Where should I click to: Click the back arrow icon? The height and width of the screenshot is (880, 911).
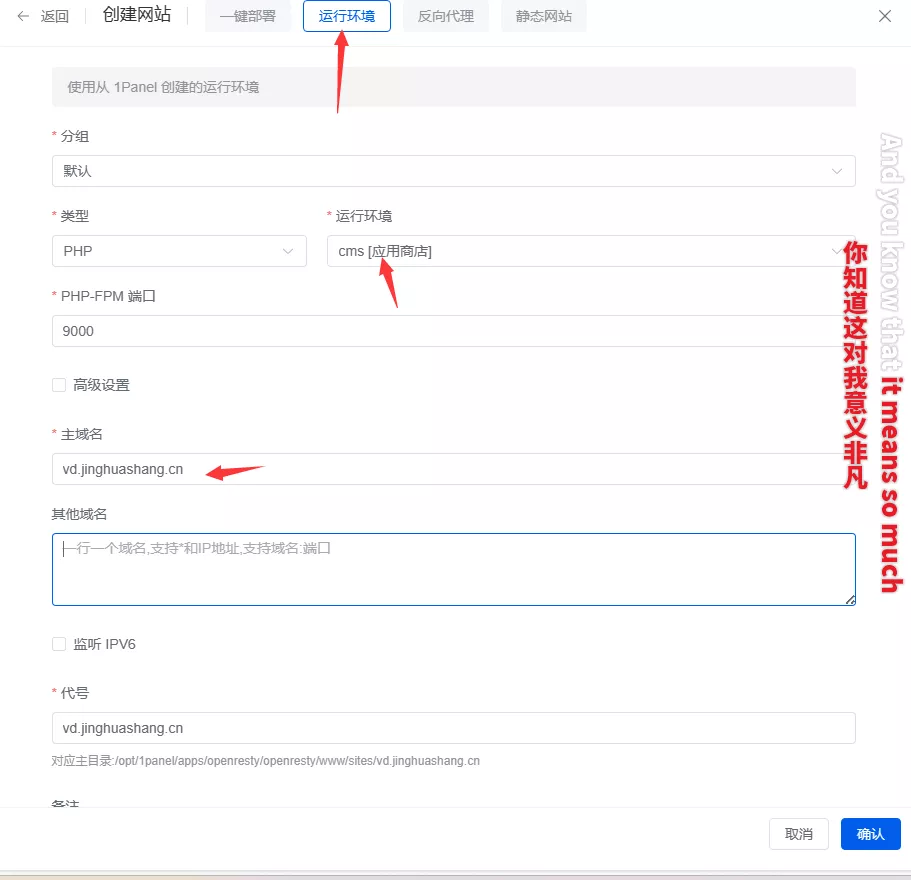click(x=23, y=16)
